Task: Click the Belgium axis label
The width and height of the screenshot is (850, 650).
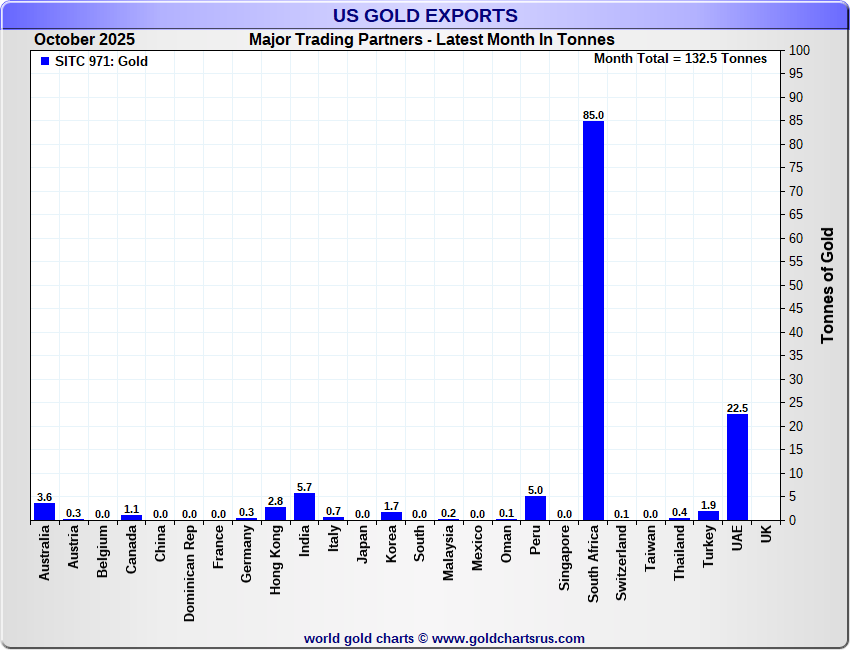Action: (x=102, y=551)
